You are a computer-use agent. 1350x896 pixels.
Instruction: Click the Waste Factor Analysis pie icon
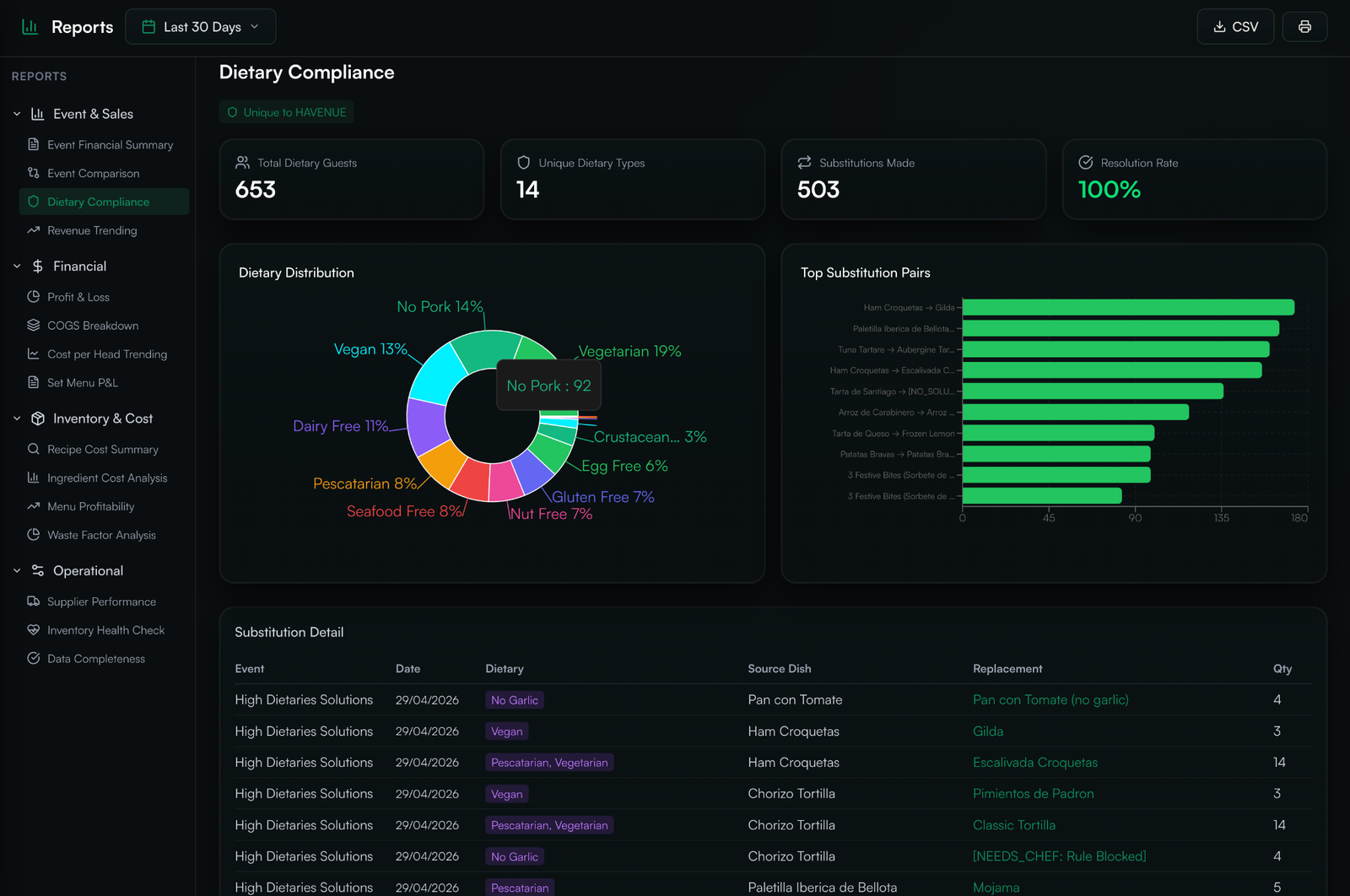[34, 535]
